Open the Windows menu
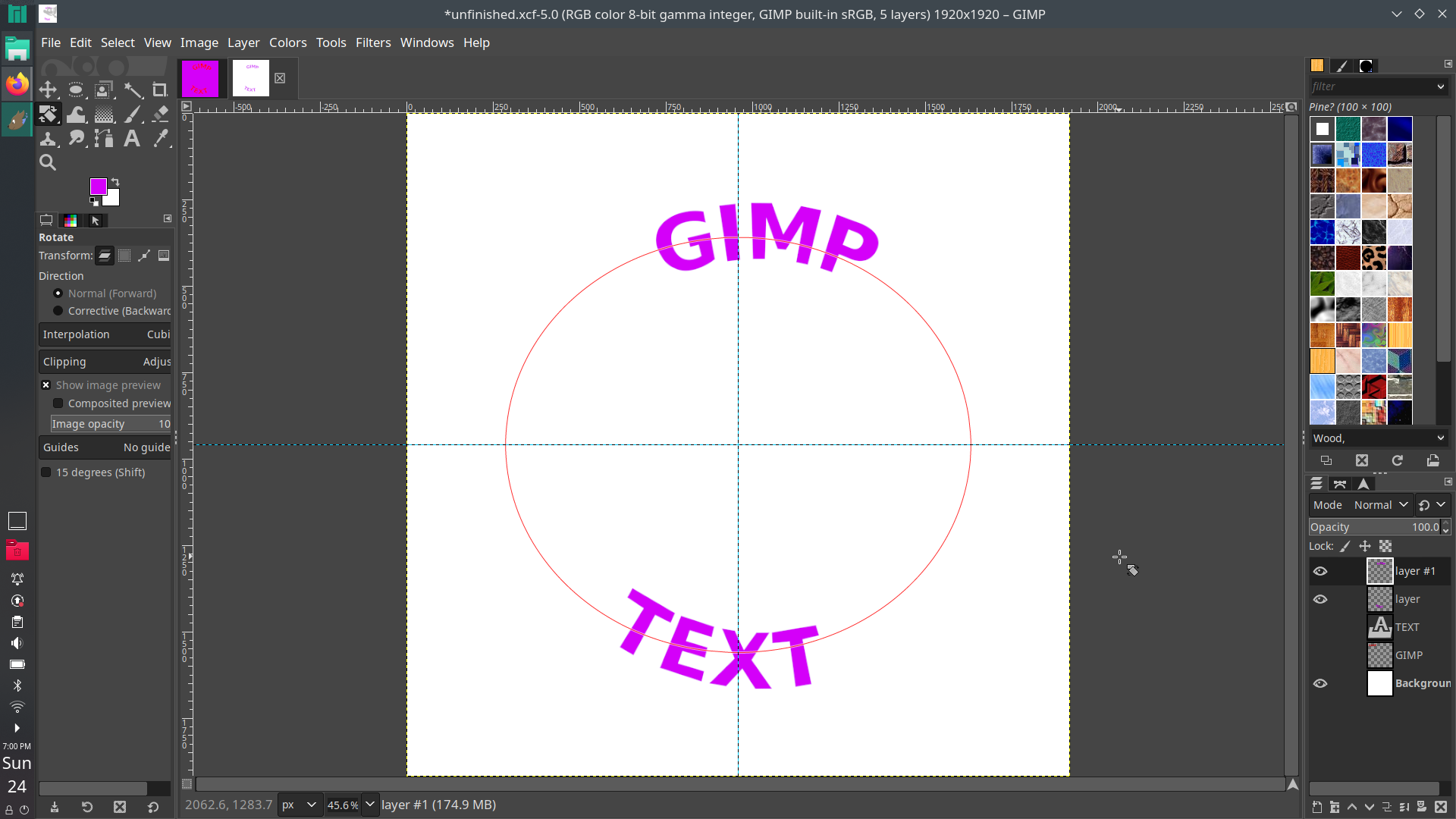 pos(427,42)
